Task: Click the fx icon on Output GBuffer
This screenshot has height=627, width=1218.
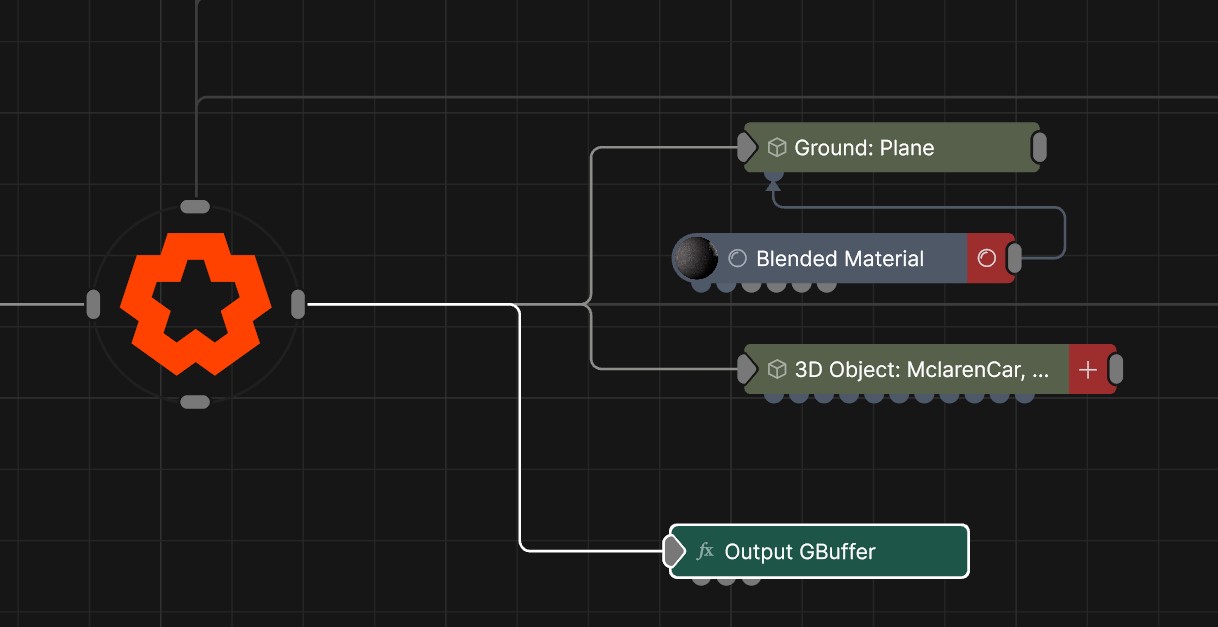Action: pos(705,551)
